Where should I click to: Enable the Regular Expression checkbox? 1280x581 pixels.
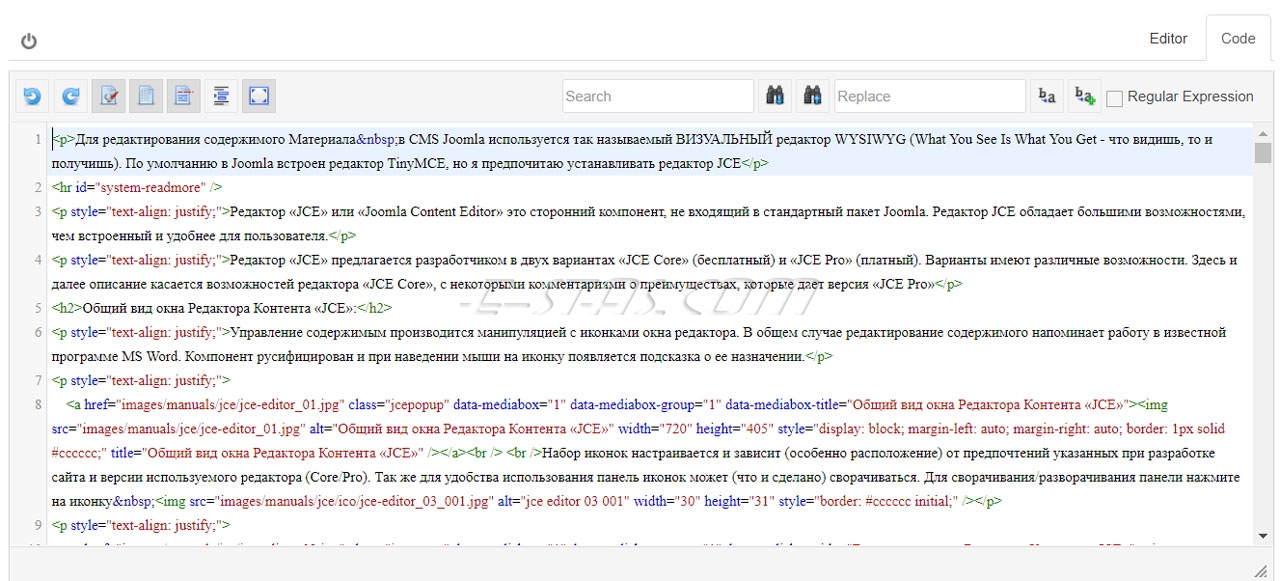(x=1115, y=97)
